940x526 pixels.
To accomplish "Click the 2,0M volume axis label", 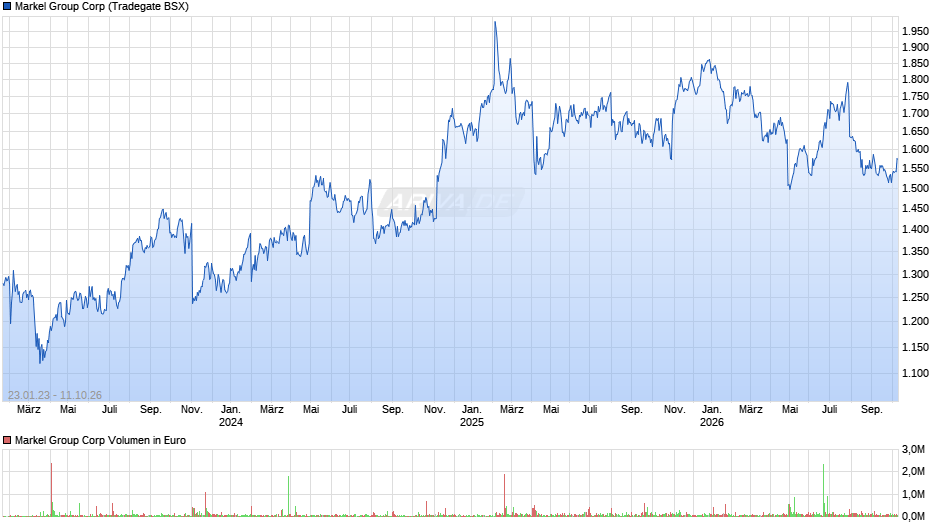I will (x=914, y=471).
